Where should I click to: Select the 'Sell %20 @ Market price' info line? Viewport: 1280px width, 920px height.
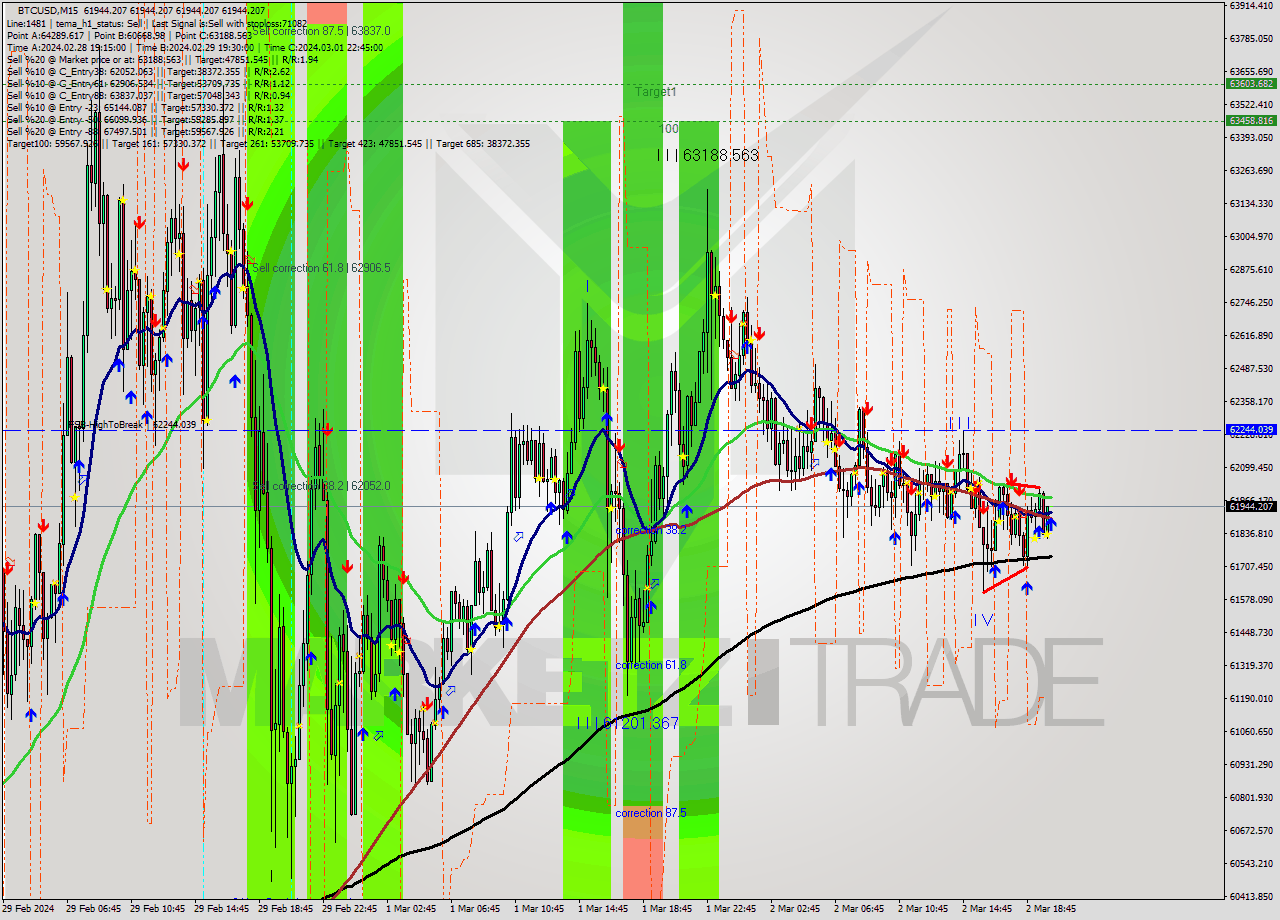[x=162, y=59]
